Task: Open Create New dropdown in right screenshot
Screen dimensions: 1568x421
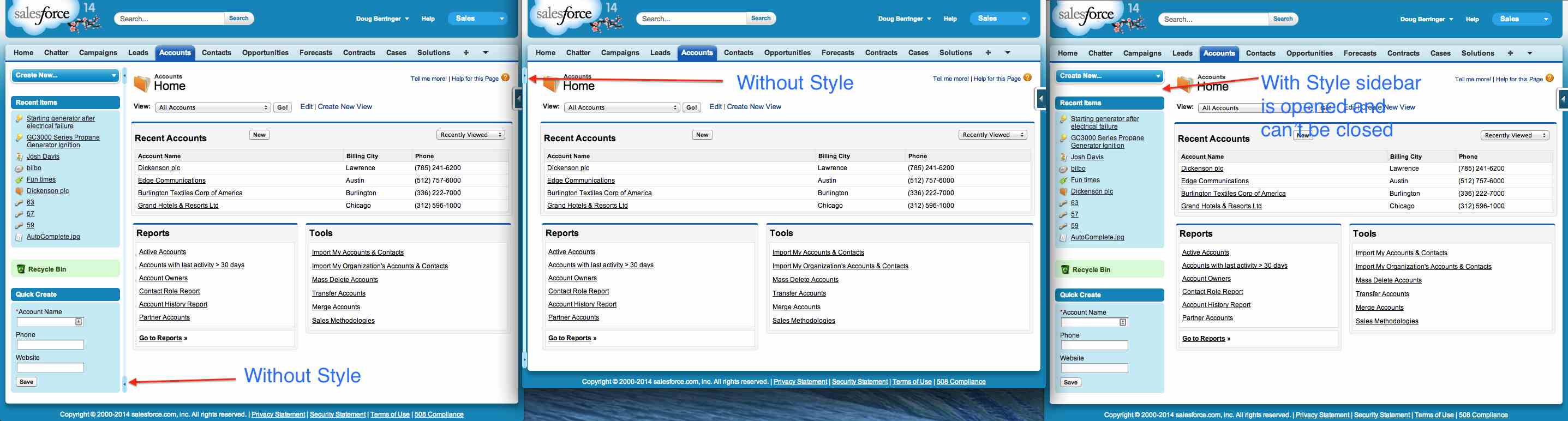Action: tap(1110, 76)
